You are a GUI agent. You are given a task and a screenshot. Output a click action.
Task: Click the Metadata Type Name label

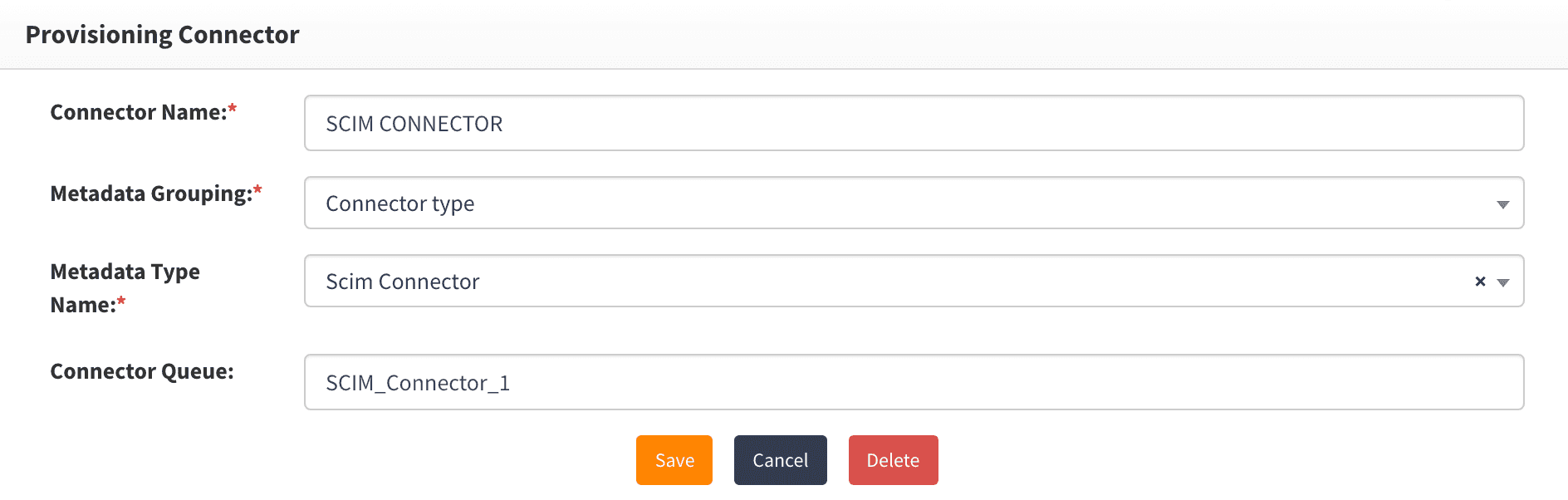(x=125, y=288)
